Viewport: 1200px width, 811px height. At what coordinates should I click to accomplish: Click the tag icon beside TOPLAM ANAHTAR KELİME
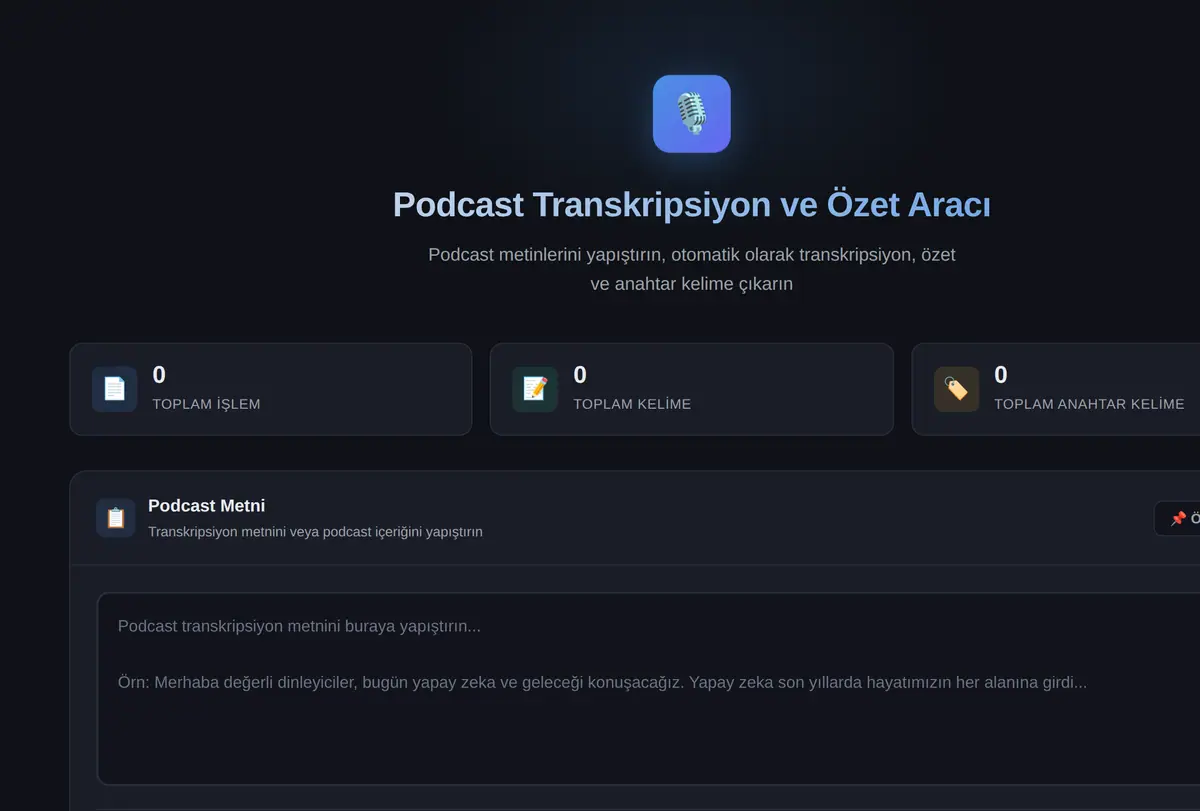[956, 389]
